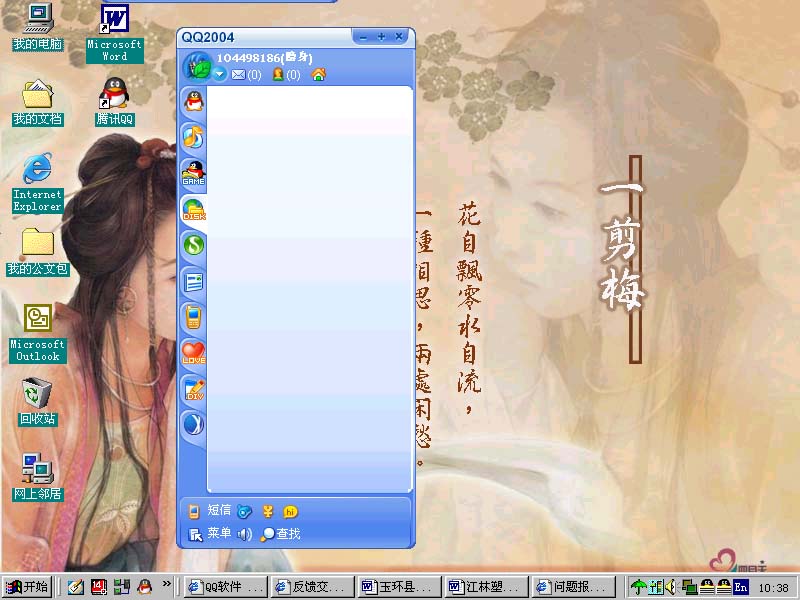Viewport: 800px width, 600px height.
Task: Open the QQ home page house icon
Action: click(x=319, y=74)
